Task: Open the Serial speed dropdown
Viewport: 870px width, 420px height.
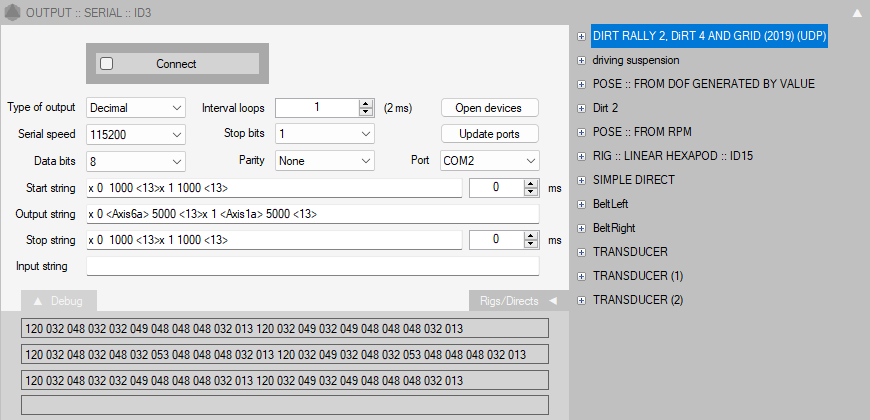Action: [136, 134]
